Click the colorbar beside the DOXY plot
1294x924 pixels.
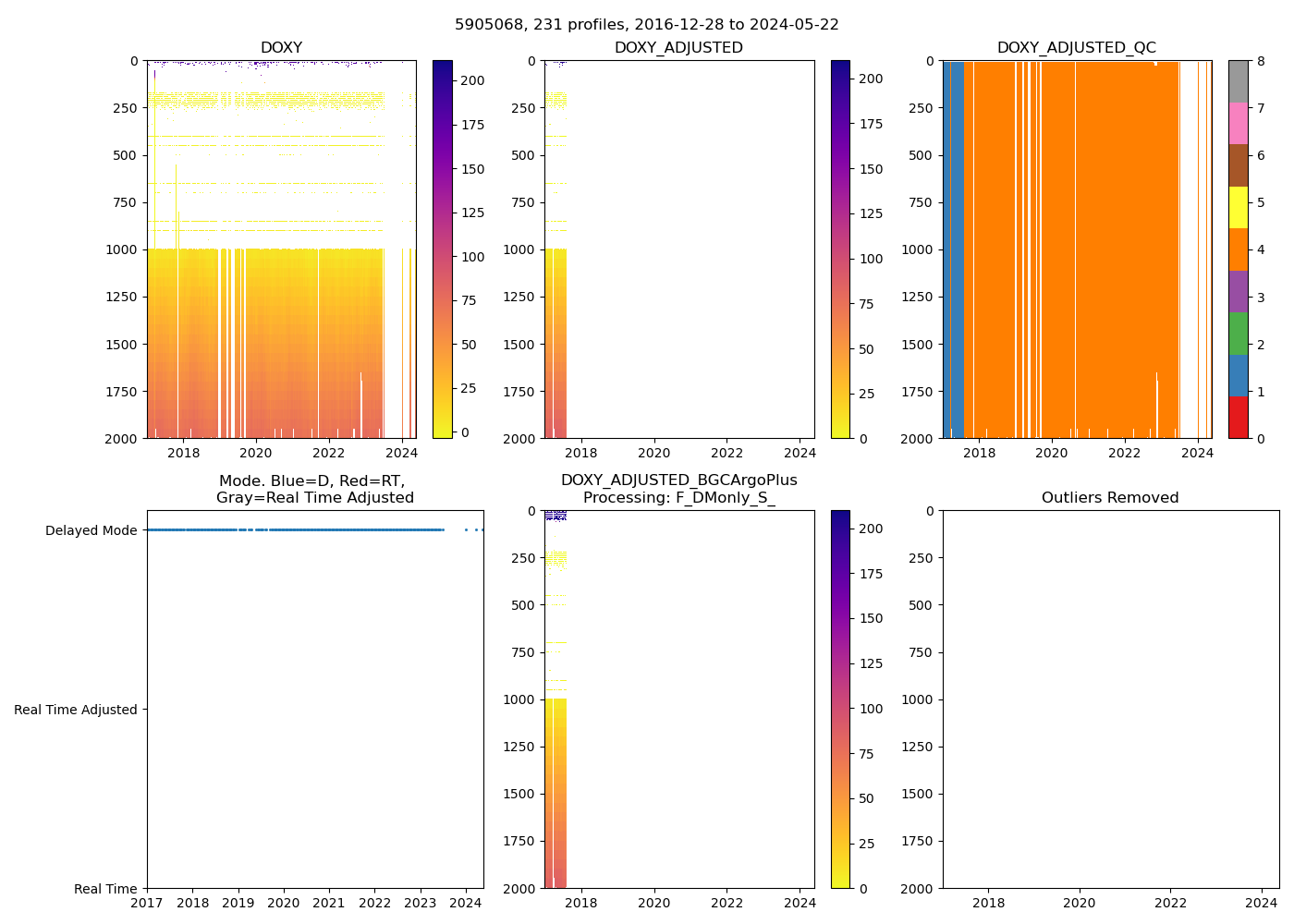pos(442,249)
